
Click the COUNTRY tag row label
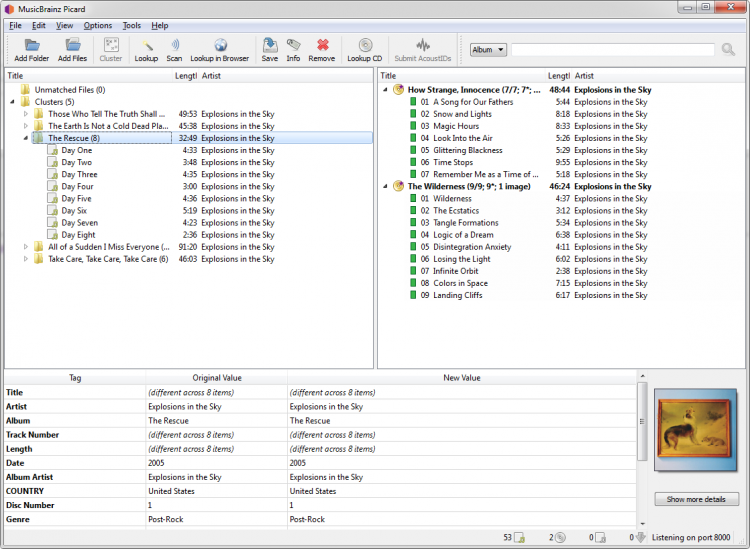click(25, 491)
